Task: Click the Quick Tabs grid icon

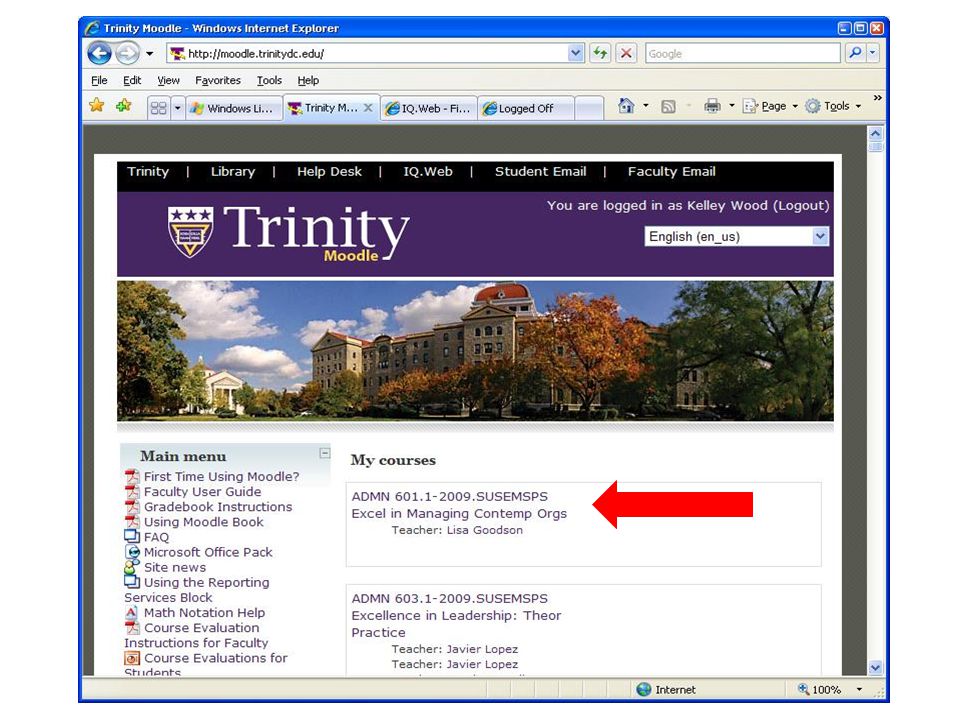Action: tap(159, 108)
